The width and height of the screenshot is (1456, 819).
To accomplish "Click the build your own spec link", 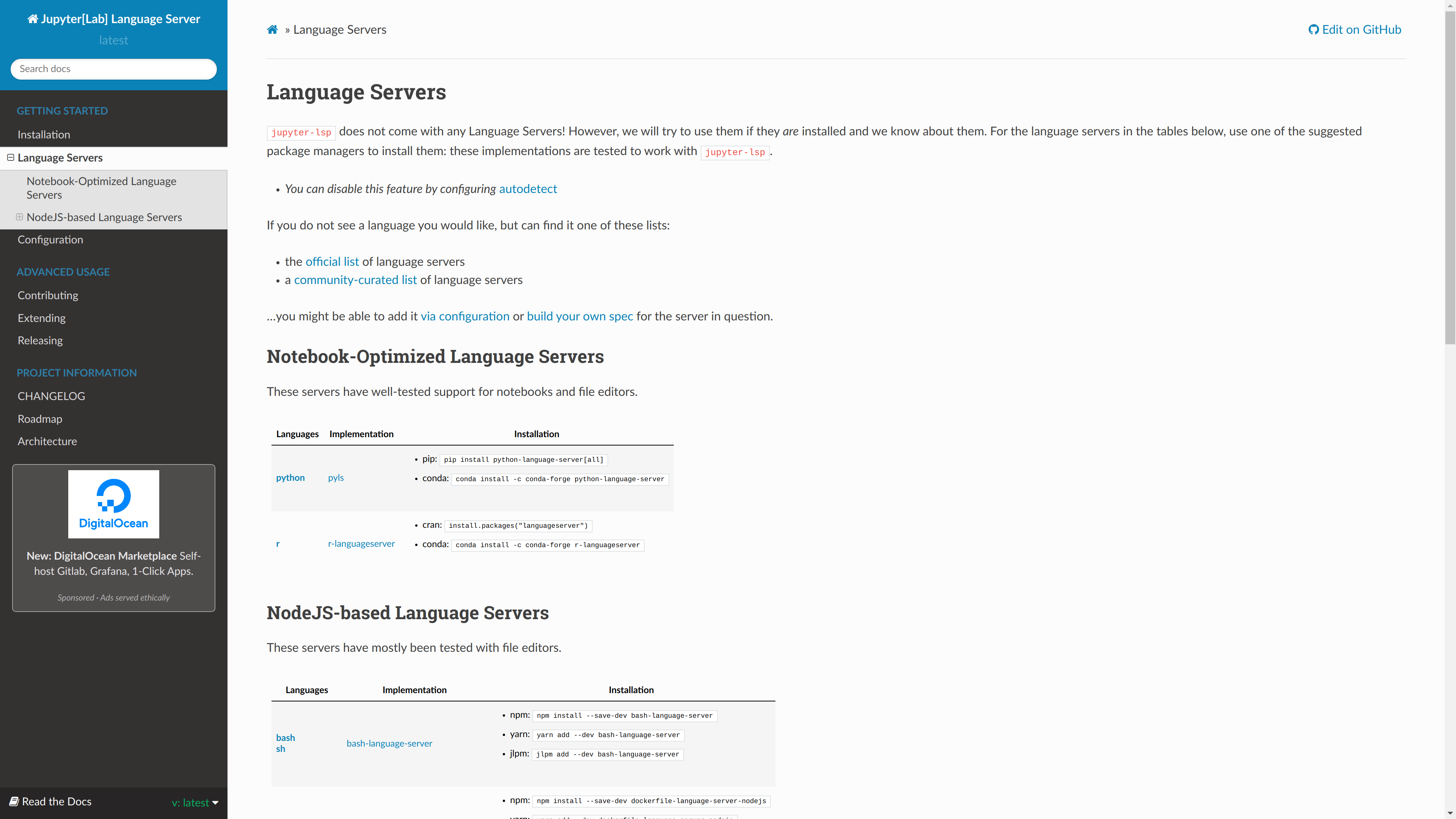I will point(579,317).
